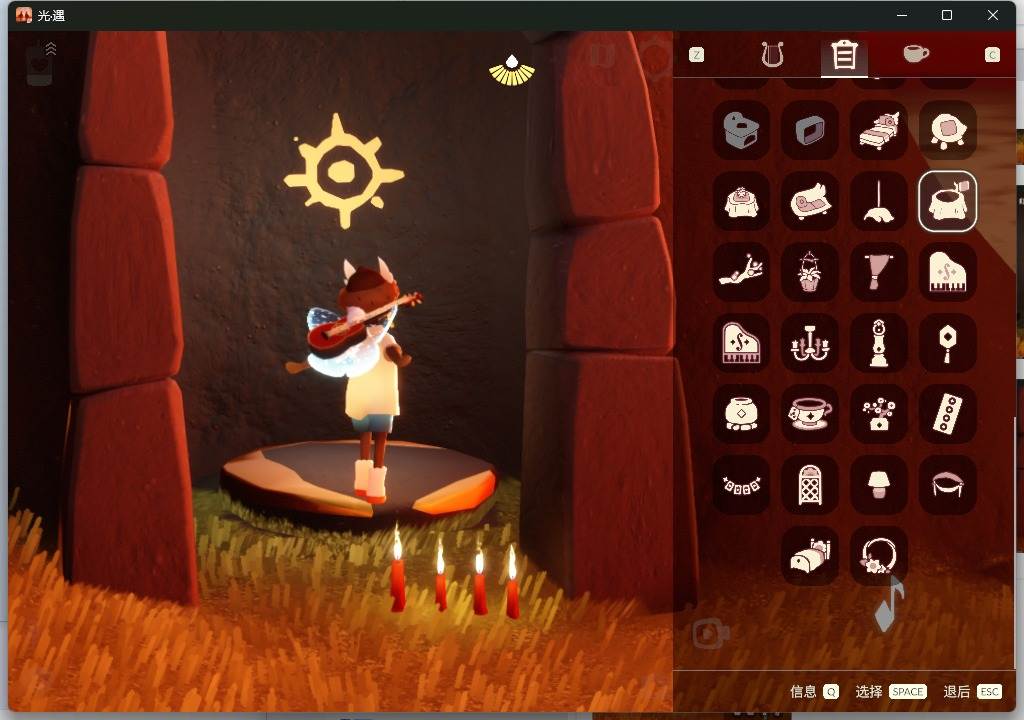Choose the hanging potted plant prop

click(x=810, y=272)
